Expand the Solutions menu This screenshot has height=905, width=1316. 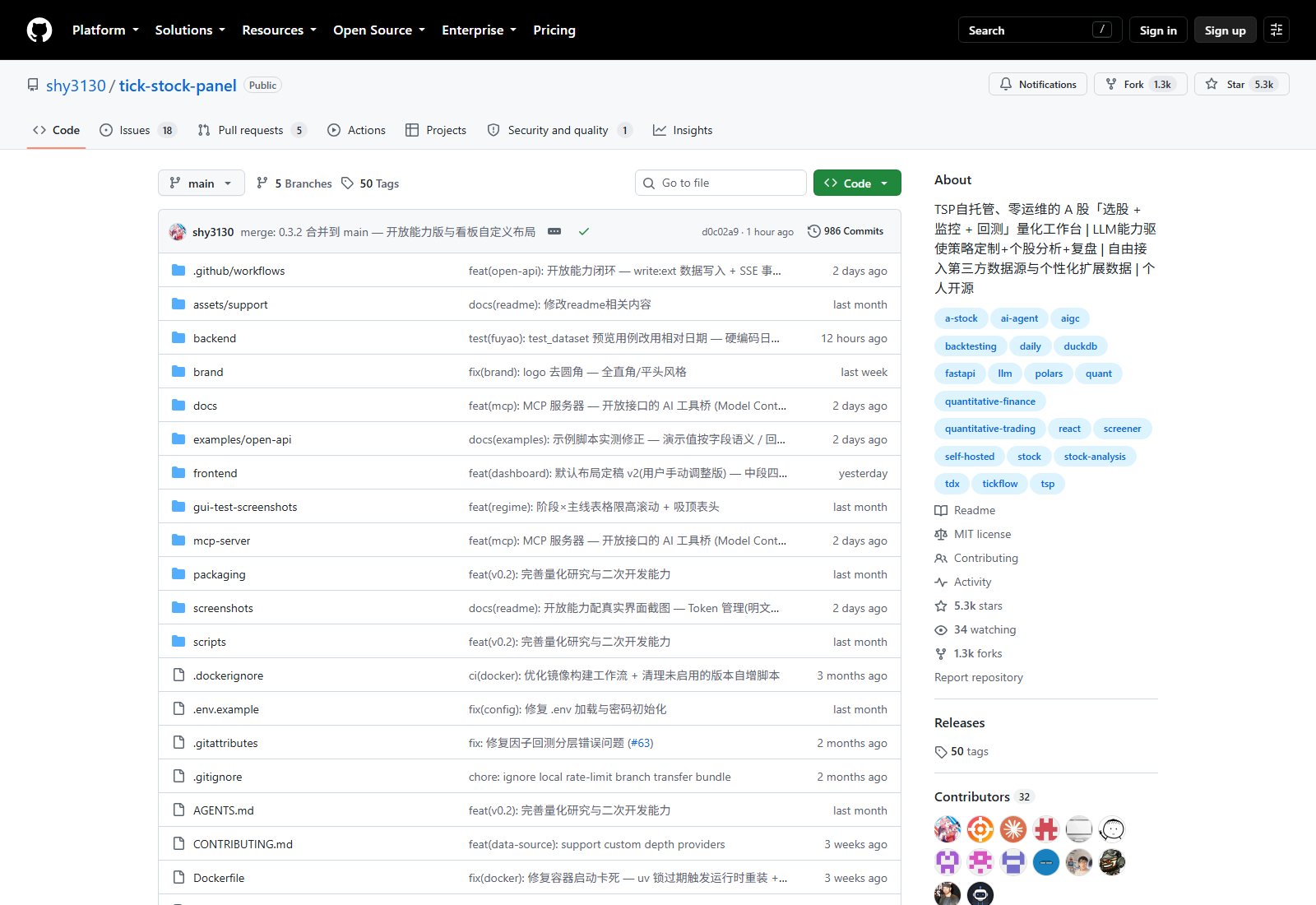[190, 30]
